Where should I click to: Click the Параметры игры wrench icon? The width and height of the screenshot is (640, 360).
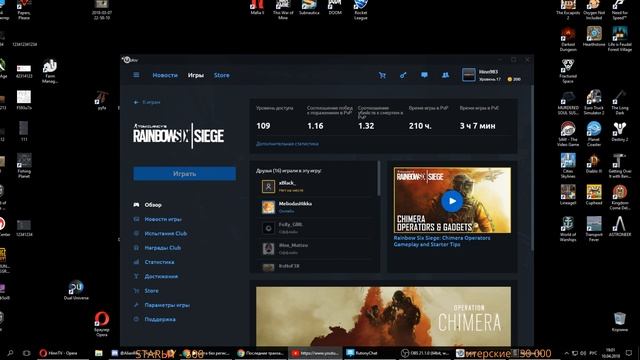136,305
